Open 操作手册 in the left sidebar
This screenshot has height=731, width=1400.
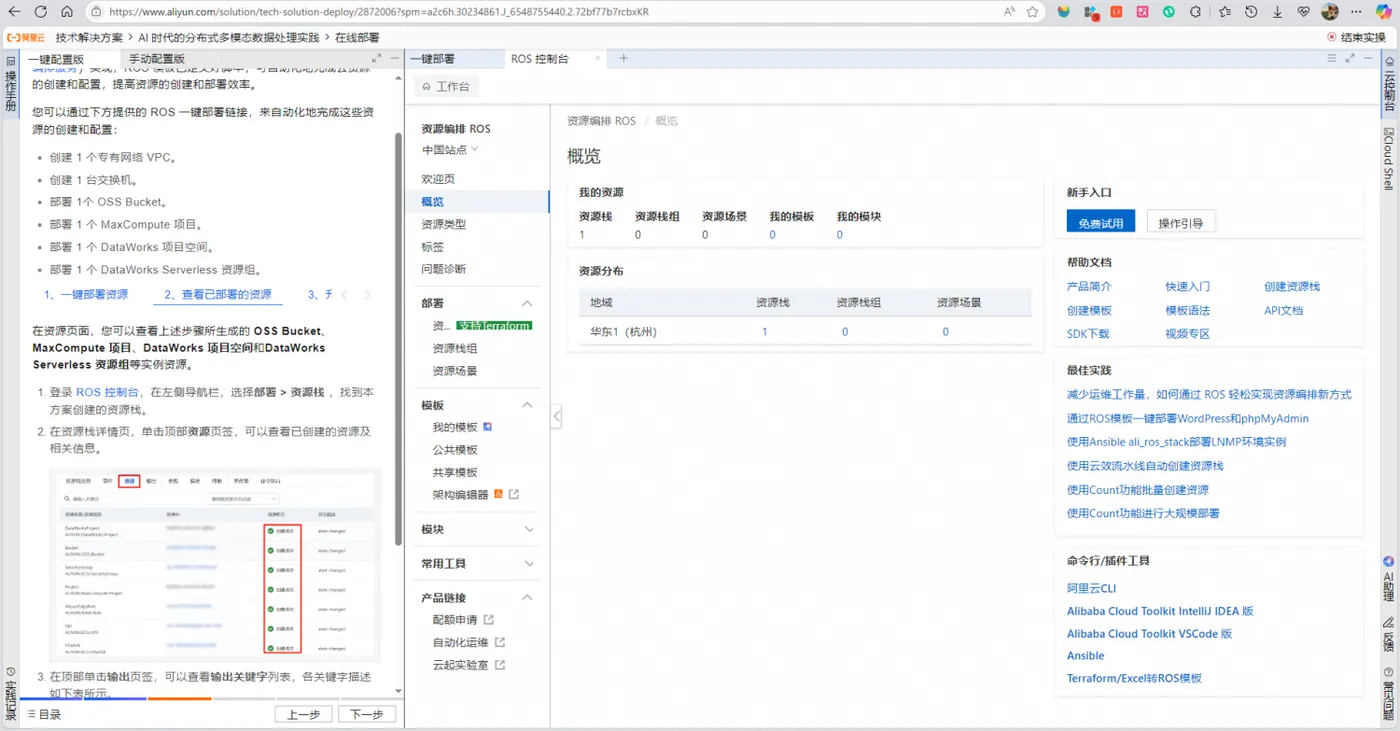click(10, 83)
